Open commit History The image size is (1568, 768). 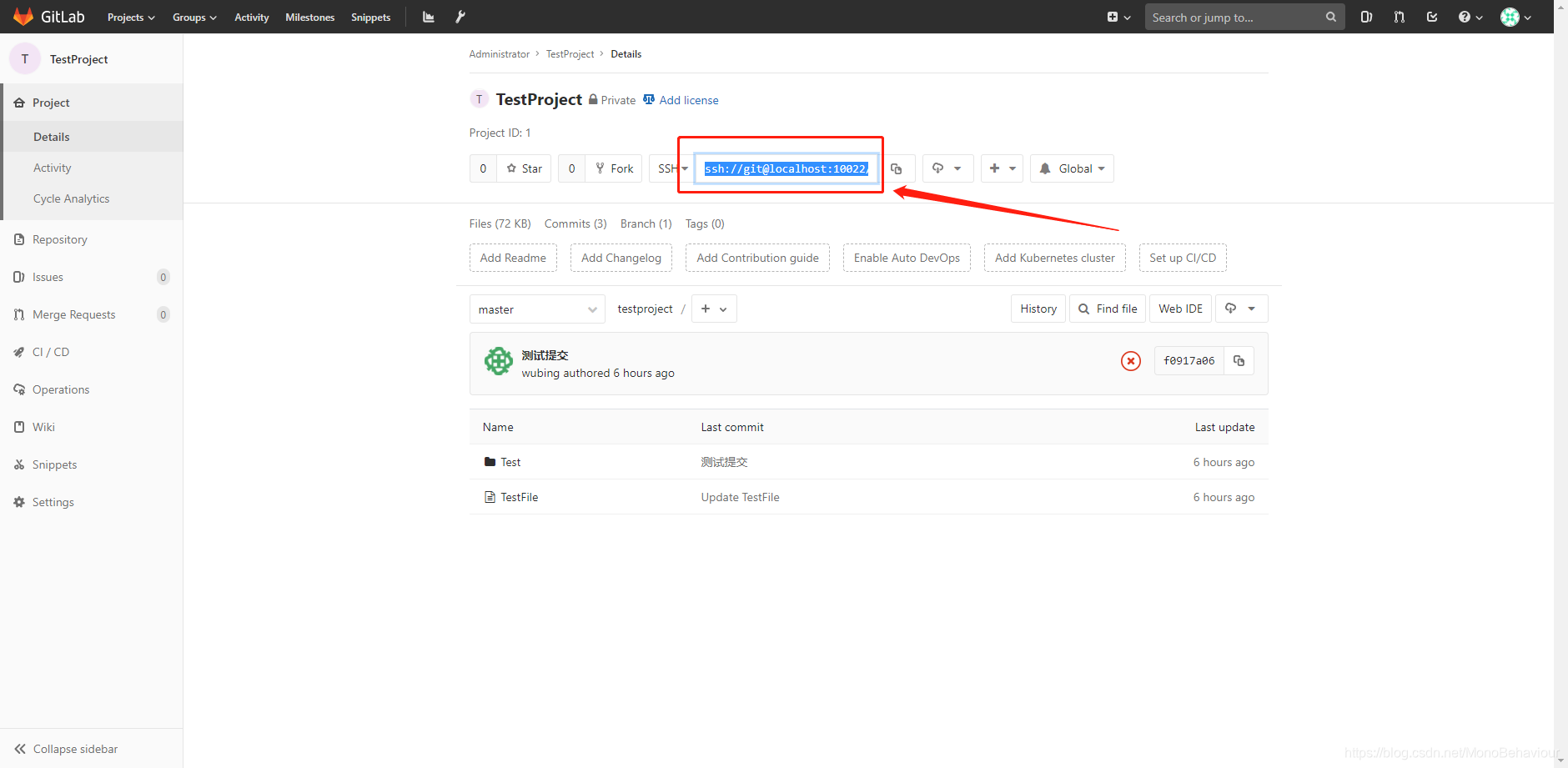point(1038,309)
